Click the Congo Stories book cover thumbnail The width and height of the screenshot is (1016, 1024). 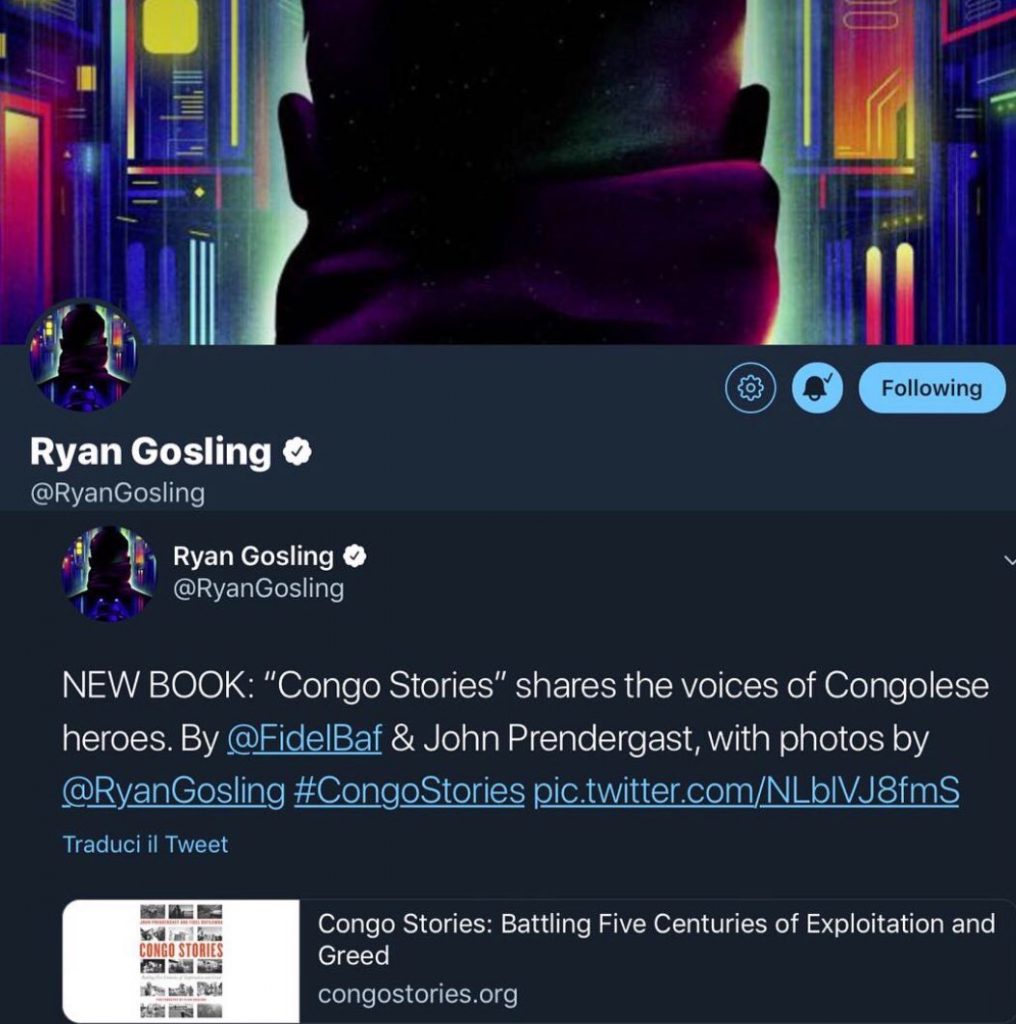click(x=181, y=961)
